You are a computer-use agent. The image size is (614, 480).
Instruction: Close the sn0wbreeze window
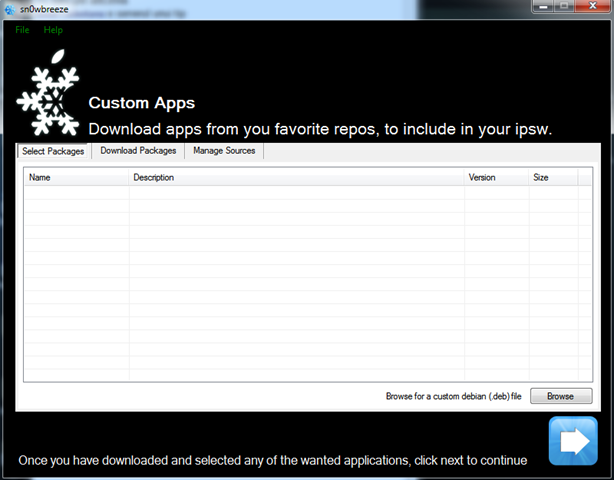click(x=592, y=6)
